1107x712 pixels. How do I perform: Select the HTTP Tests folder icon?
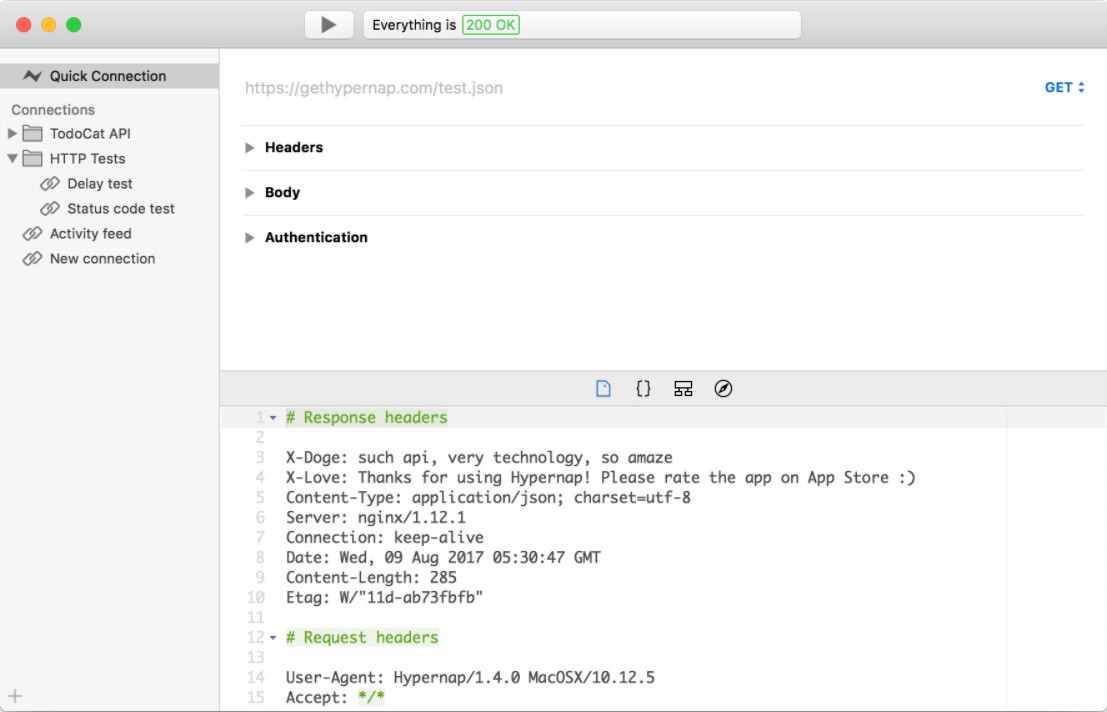click(x=32, y=158)
